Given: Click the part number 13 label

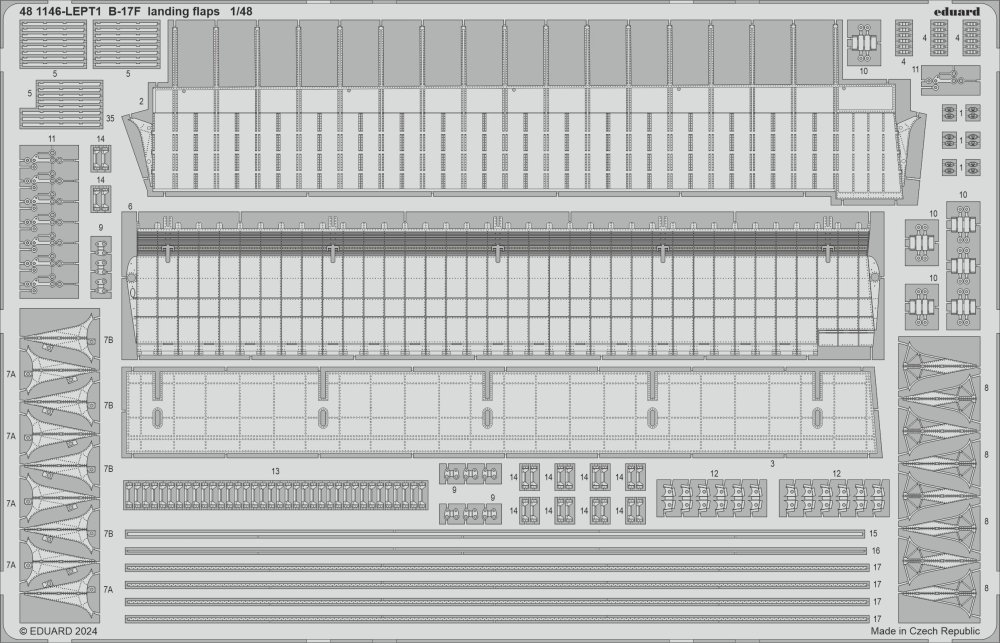Looking at the screenshot, I should (x=273, y=469).
